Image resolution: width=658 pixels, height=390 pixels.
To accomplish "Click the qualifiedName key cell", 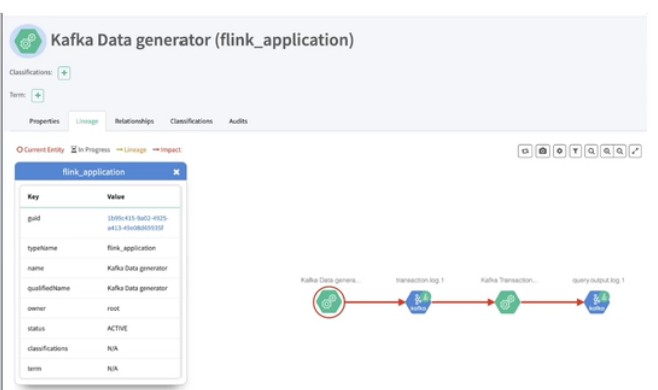I will click(x=49, y=288).
